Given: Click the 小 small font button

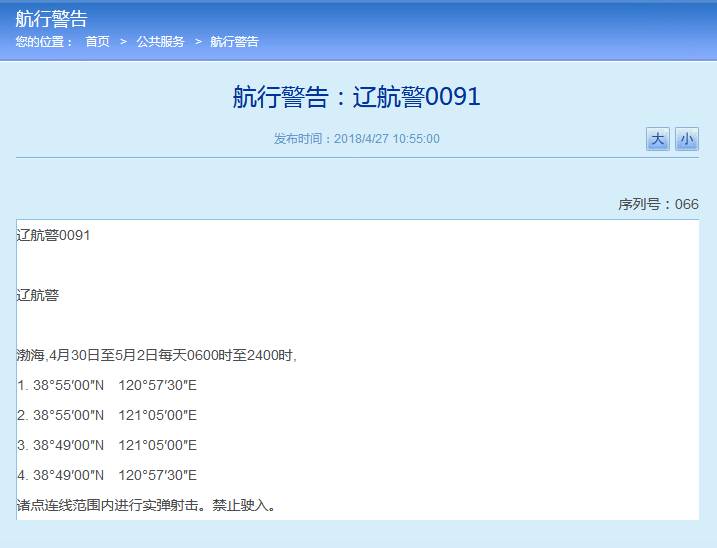Looking at the screenshot, I should [x=687, y=139].
